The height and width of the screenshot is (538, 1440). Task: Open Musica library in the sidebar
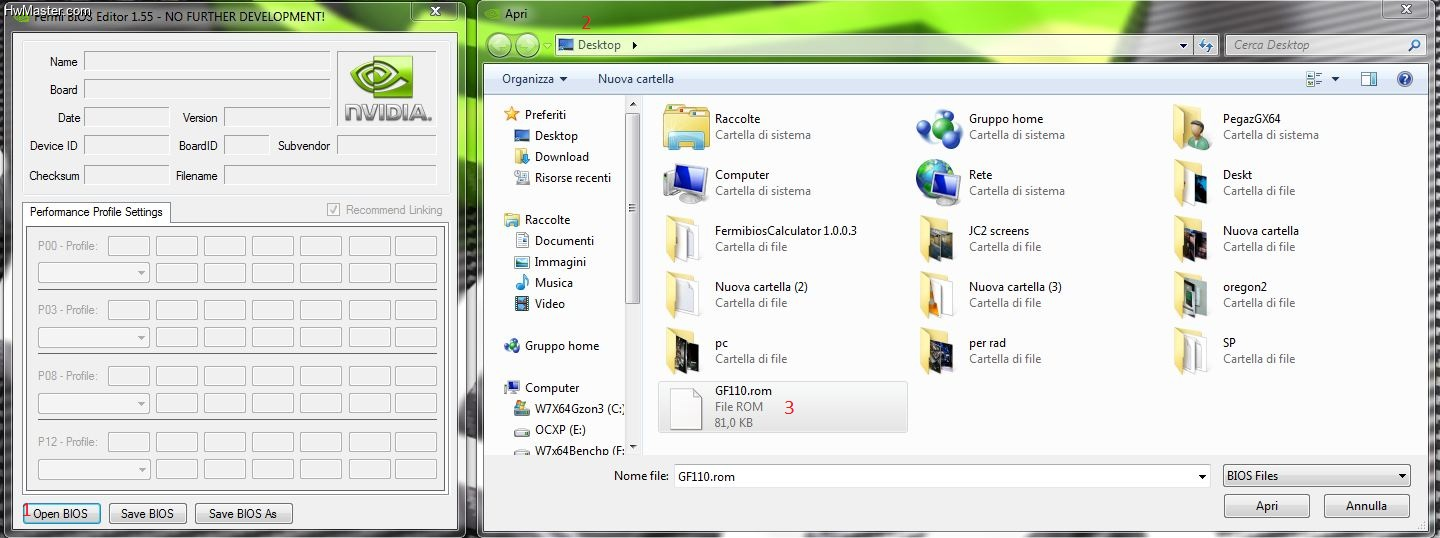[554, 283]
